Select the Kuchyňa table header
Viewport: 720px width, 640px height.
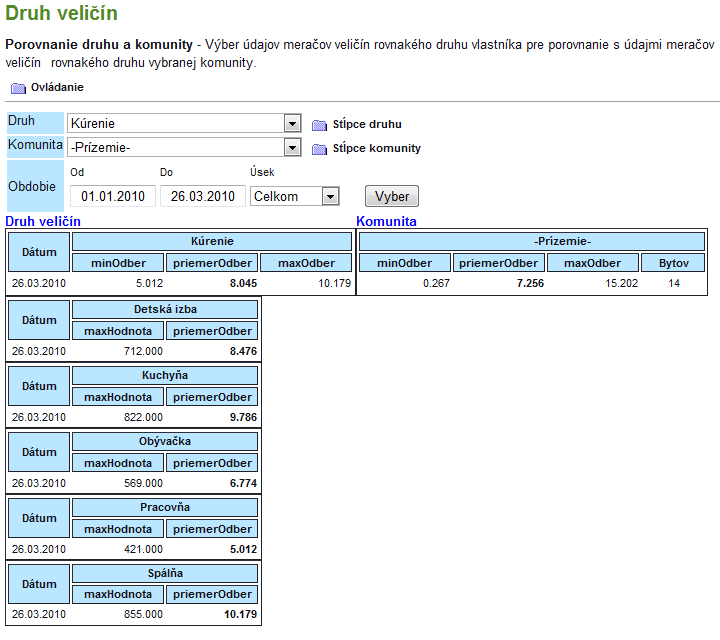[x=165, y=375]
